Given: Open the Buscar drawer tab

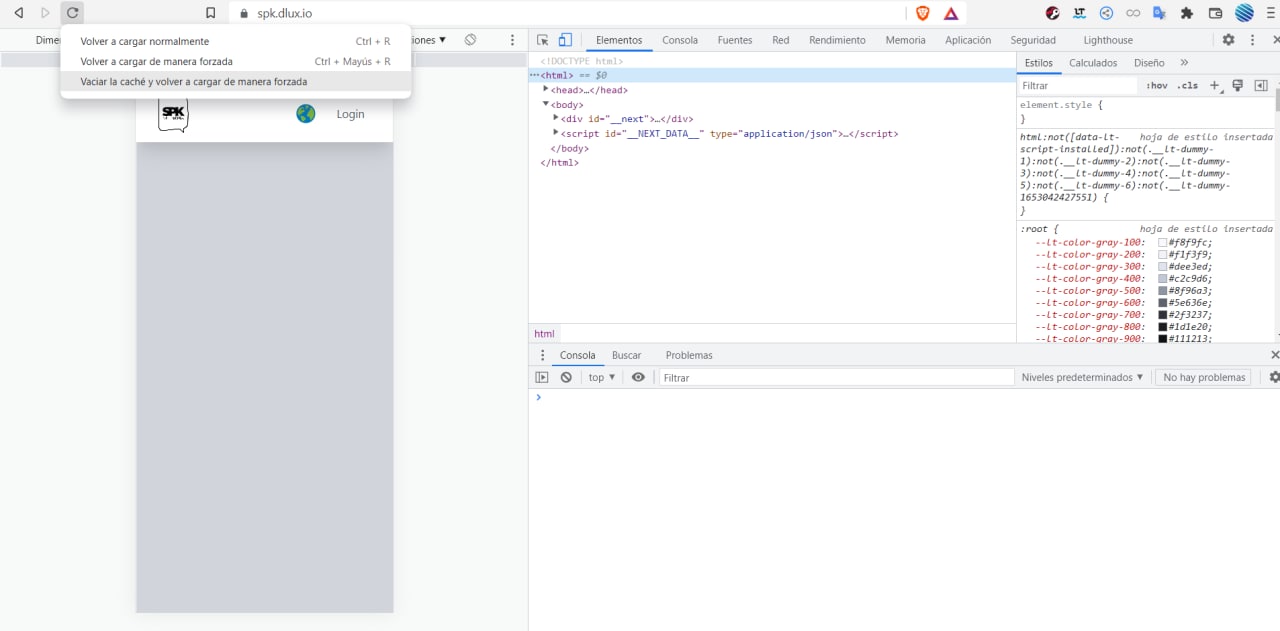Looking at the screenshot, I should coord(627,355).
